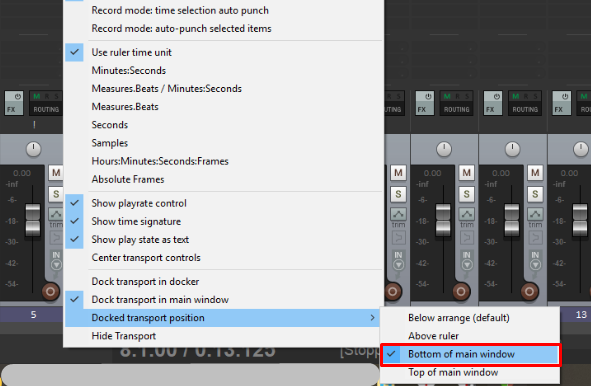Select track 13 number label
This screenshot has height=386, width=591.
pyautogui.click(x=581, y=314)
